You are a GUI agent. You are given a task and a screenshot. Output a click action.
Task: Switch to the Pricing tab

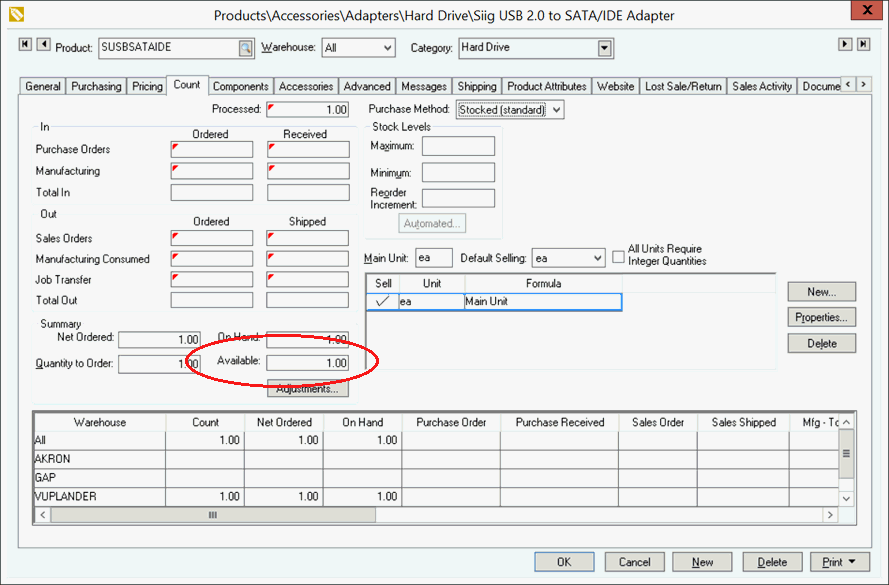(x=147, y=87)
